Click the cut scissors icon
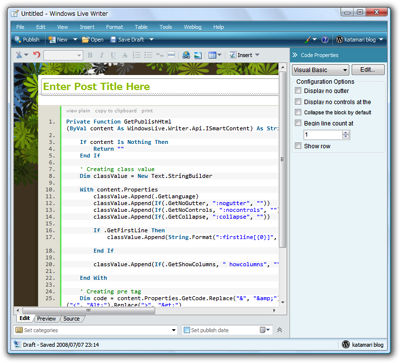 coord(19,55)
